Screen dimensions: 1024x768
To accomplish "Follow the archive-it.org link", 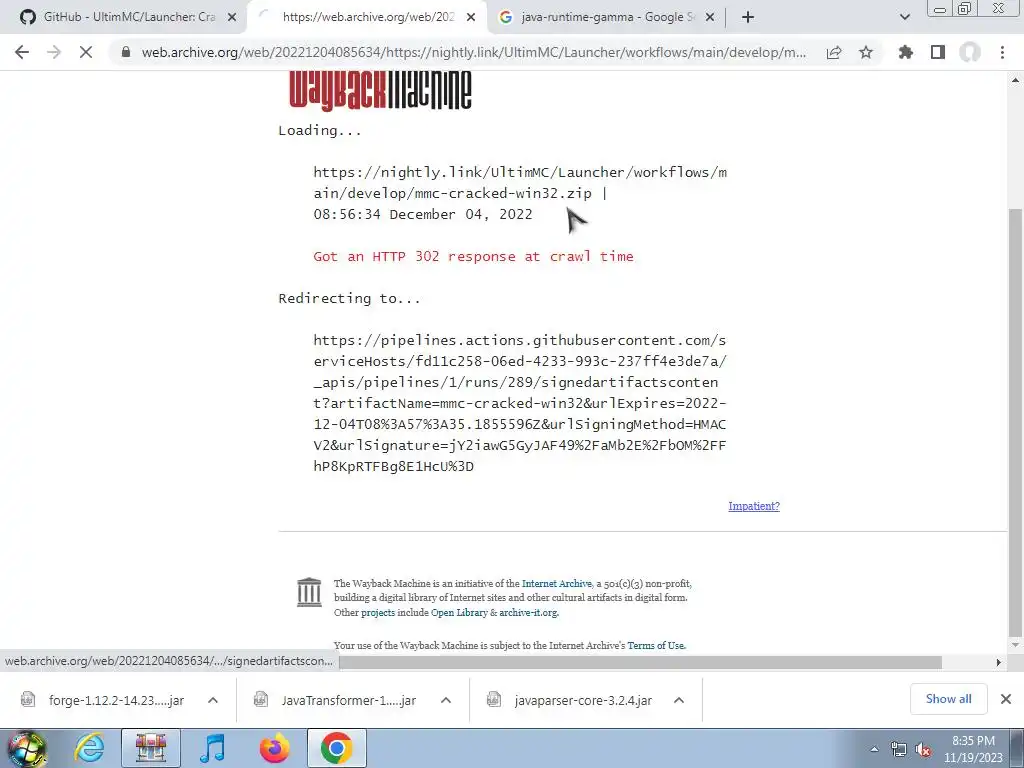I will (x=528, y=613).
